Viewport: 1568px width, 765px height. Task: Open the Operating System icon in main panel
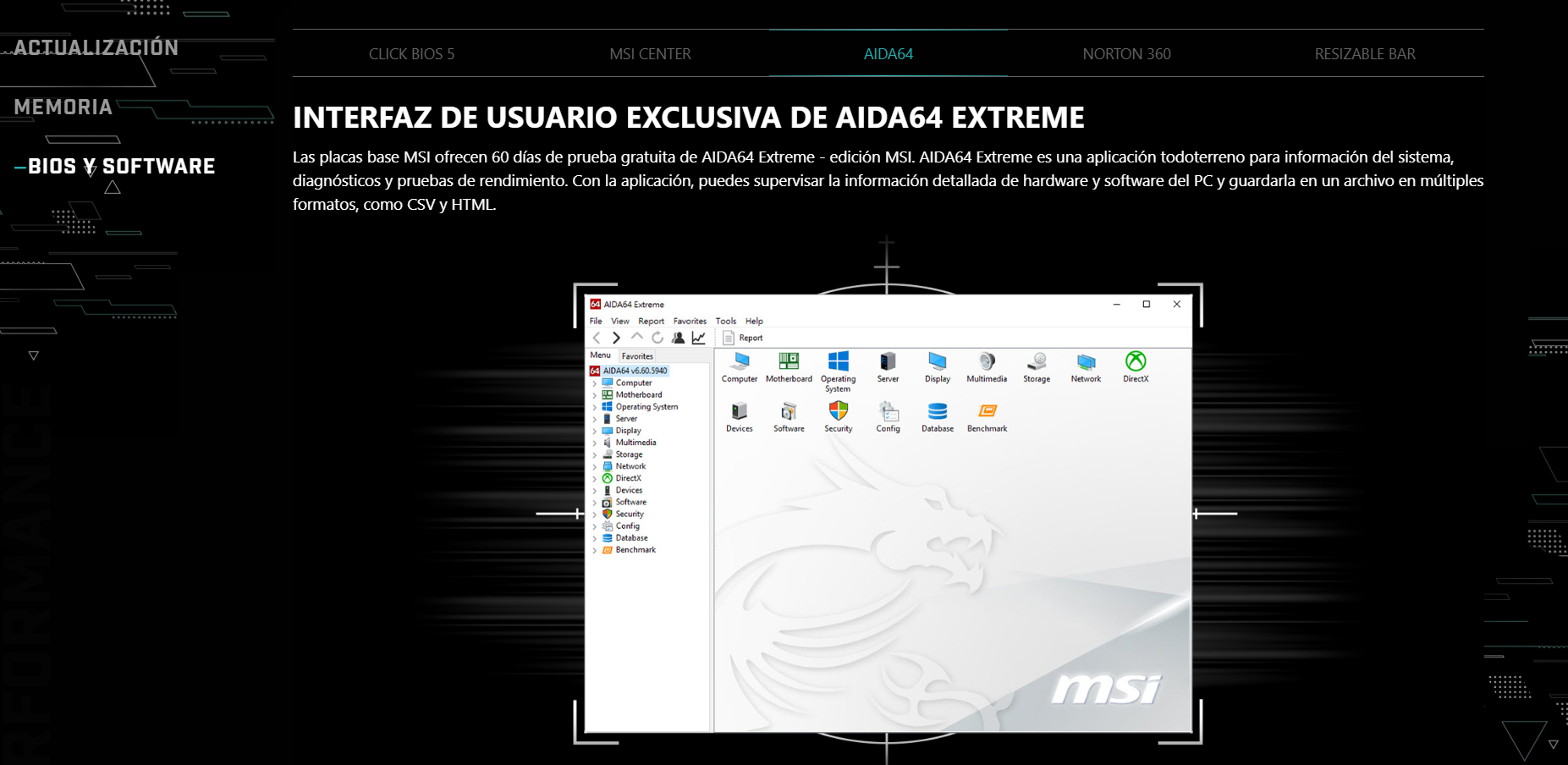click(838, 361)
